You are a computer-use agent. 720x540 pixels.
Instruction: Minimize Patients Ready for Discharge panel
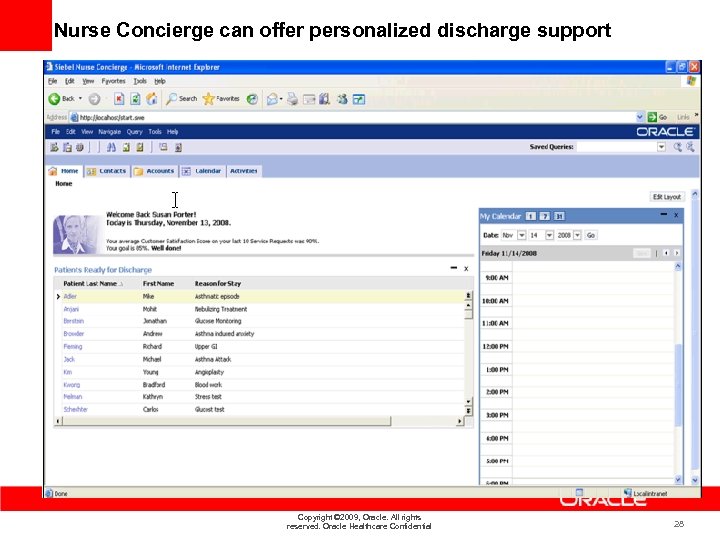(x=454, y=268)
